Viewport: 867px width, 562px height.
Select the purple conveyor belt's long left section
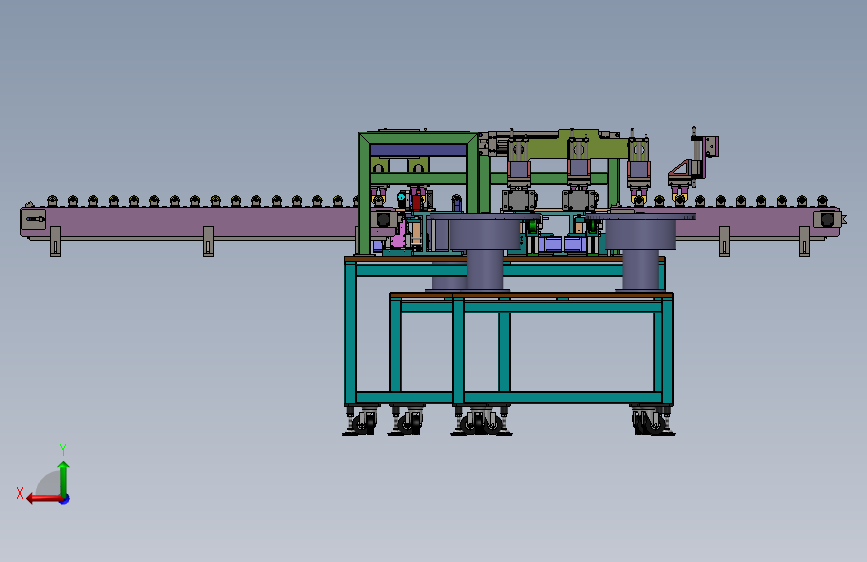click(x=199, y=222)
